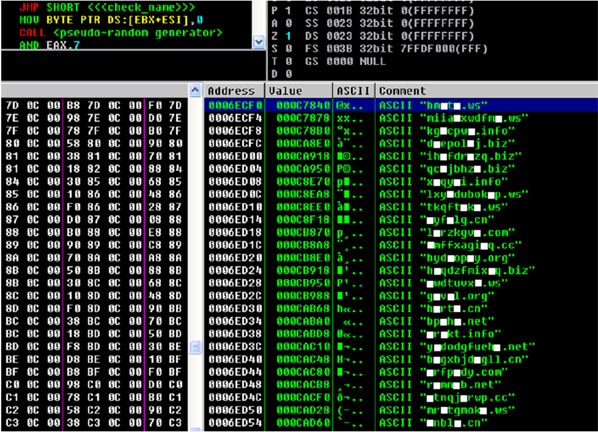The width and height of the screenshot is (598, 432).
Task: Click the comment for domain ending "cpv.info"
Action: click(447, 131)
